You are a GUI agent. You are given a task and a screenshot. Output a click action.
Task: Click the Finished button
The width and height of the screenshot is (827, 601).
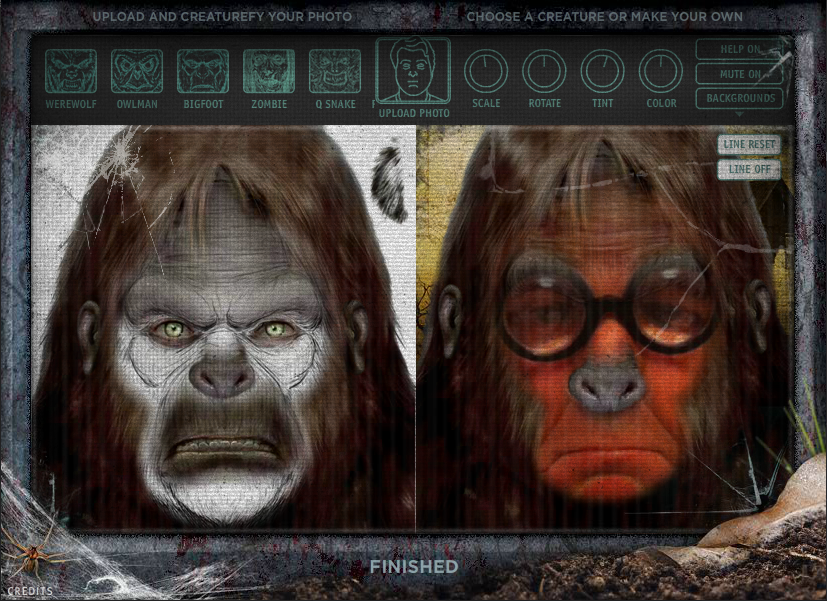(x=414, y=567)
